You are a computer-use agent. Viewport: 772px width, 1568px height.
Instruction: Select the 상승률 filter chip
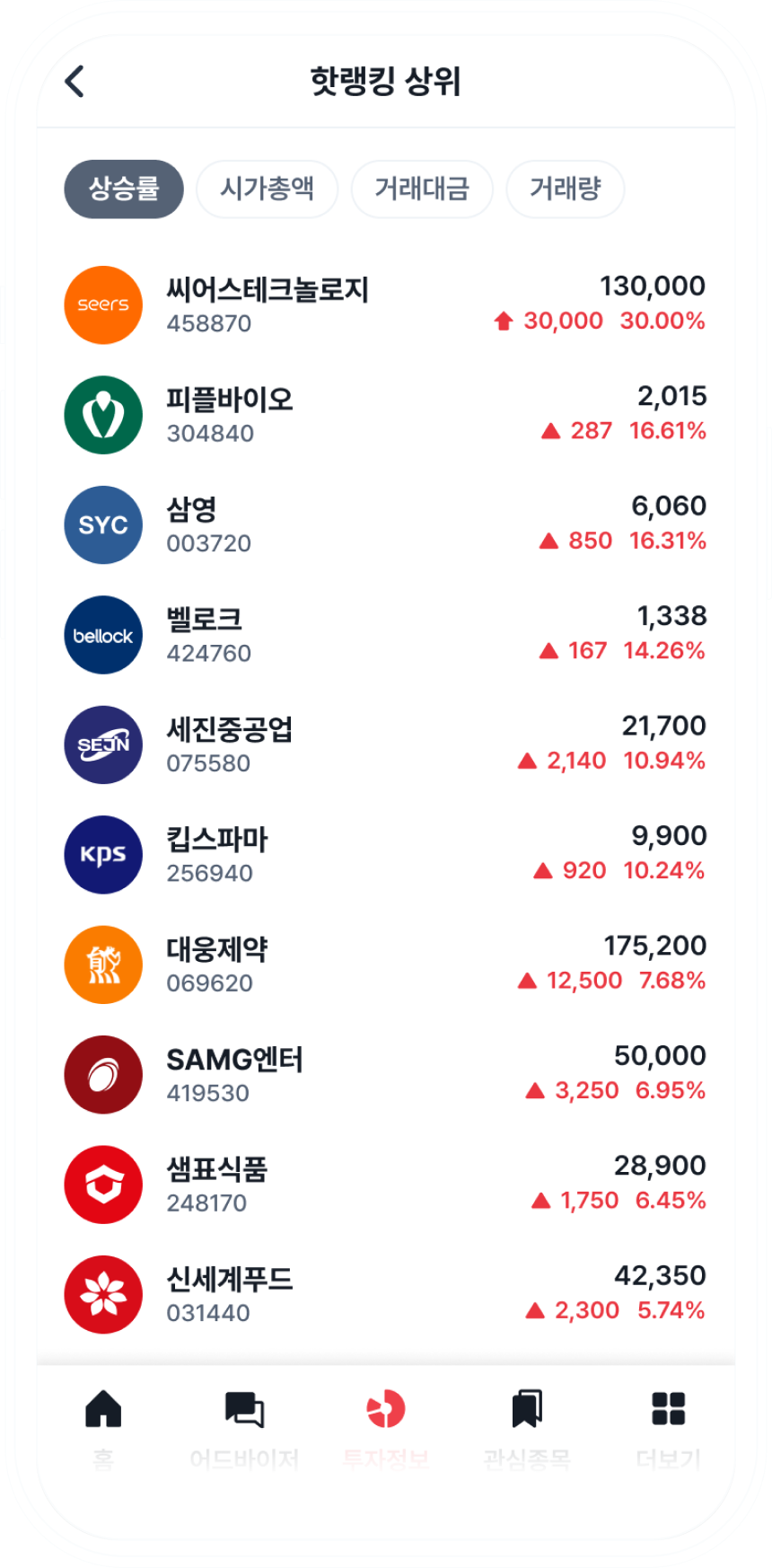pos(124,189)
